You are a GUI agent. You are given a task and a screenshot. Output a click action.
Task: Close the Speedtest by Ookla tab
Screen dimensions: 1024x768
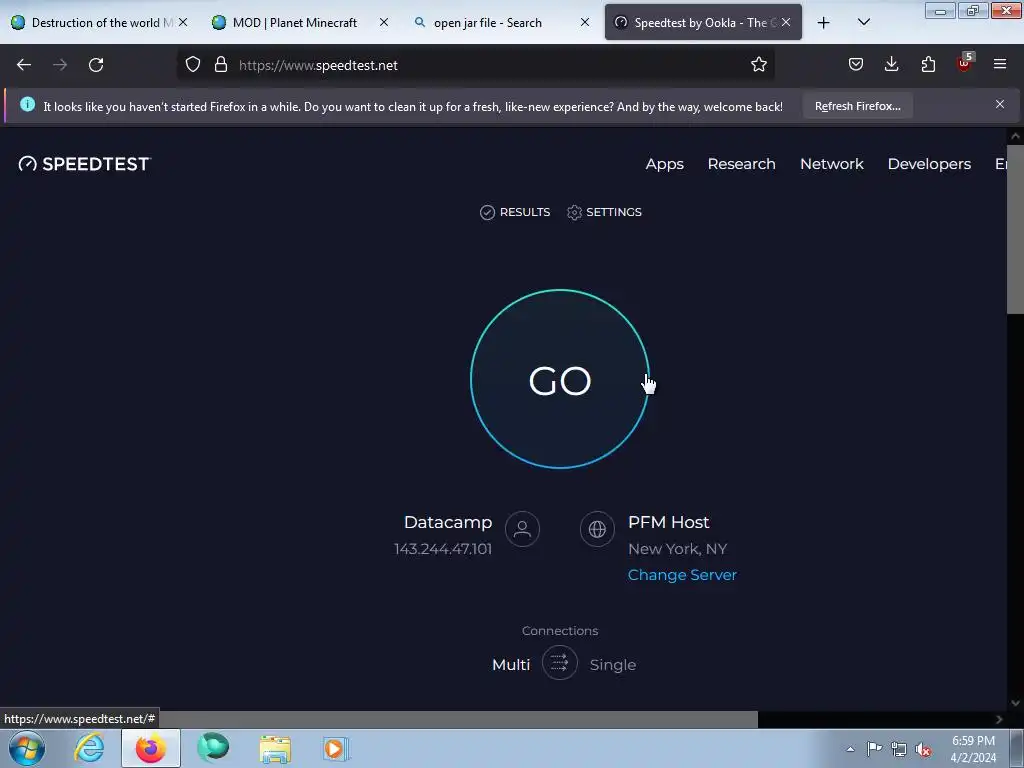786,22
